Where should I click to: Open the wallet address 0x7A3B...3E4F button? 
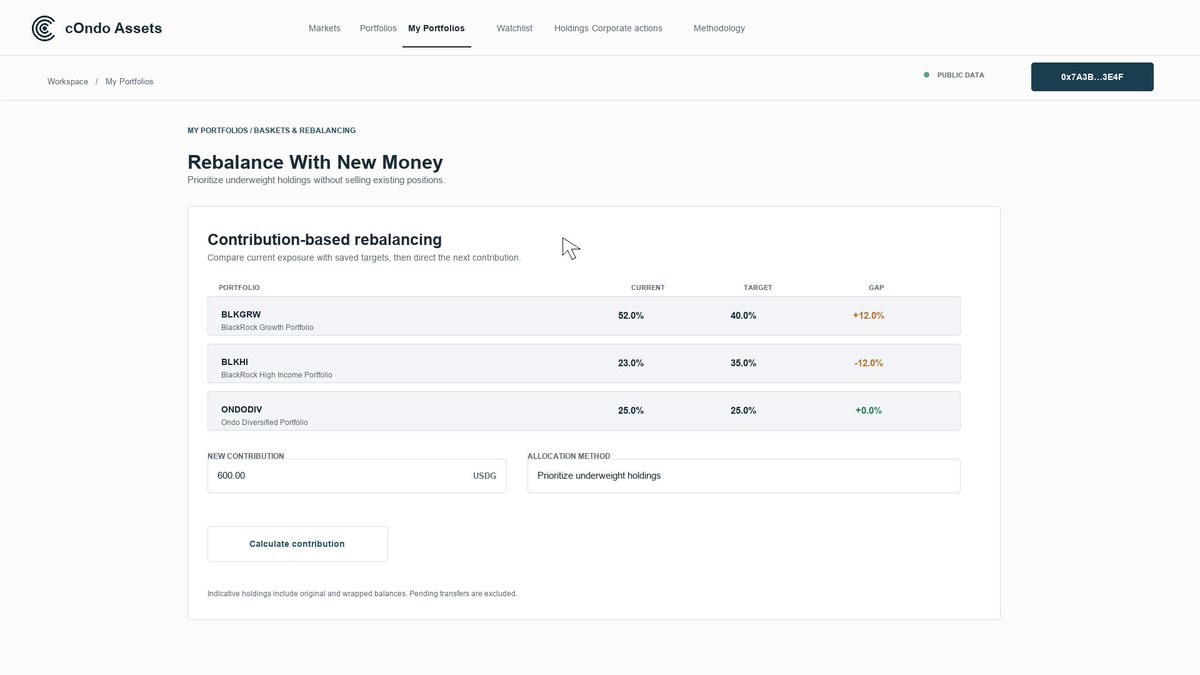[x=1092, y=77]
